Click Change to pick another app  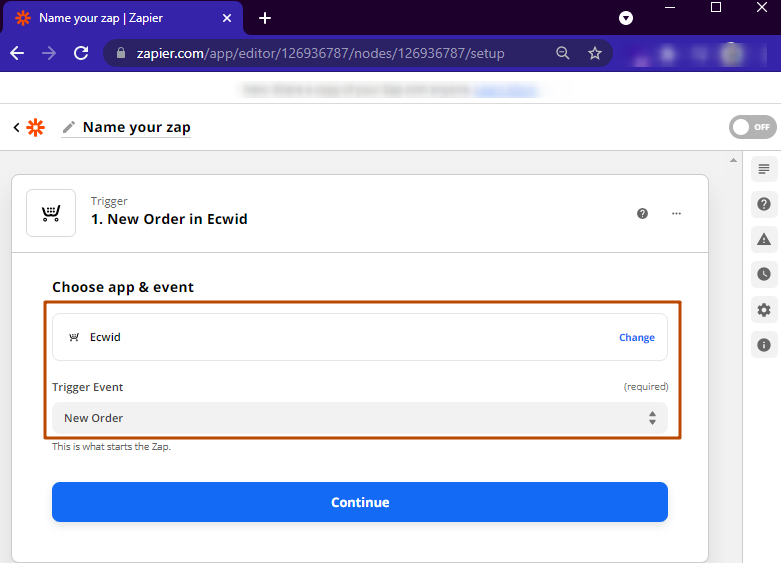pos(637,337)
